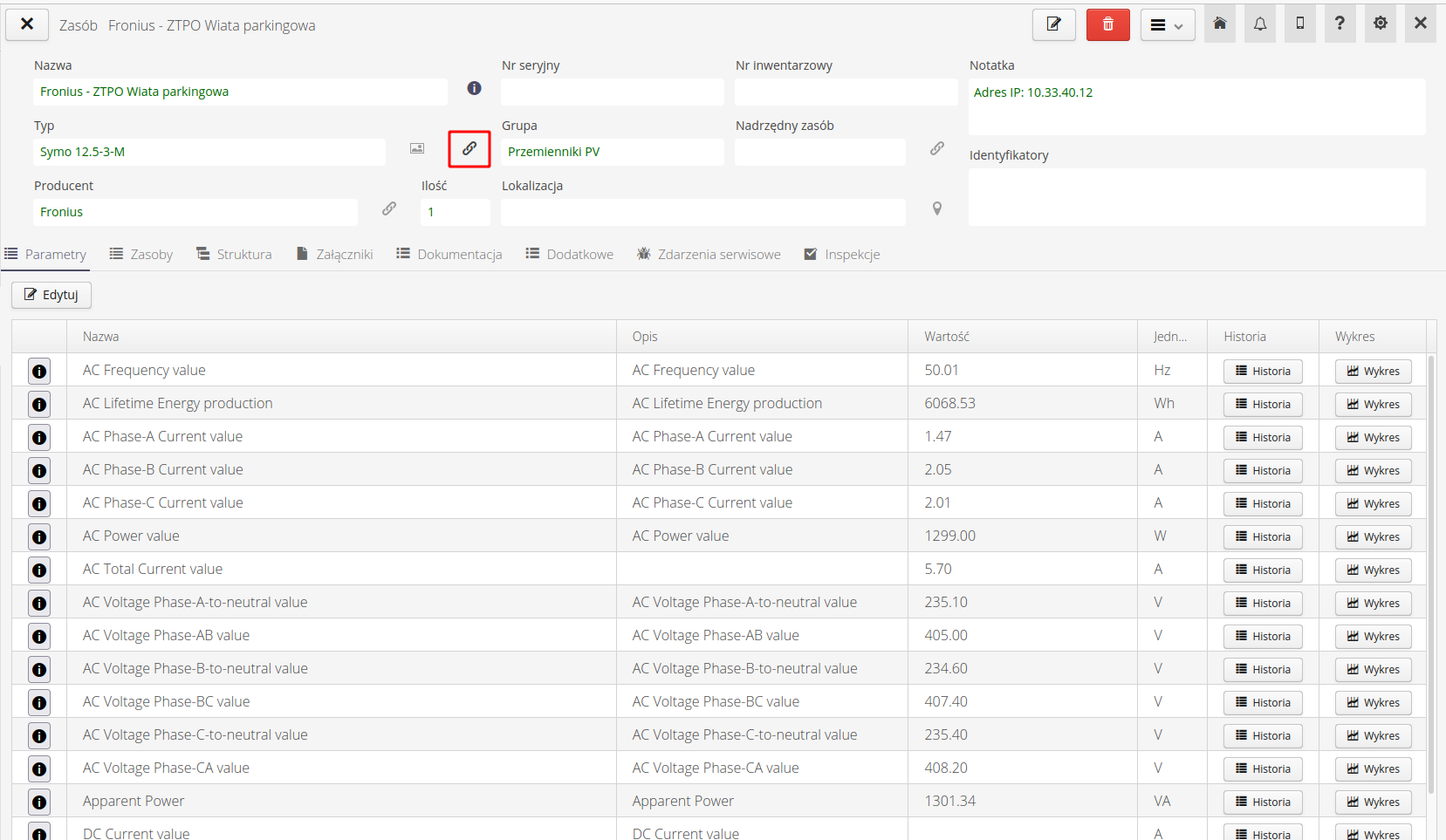Click the location pin icon beside Lokalizacja
Image resolution: width=1446 pixels, height=840 pixels.
point(937,208)
